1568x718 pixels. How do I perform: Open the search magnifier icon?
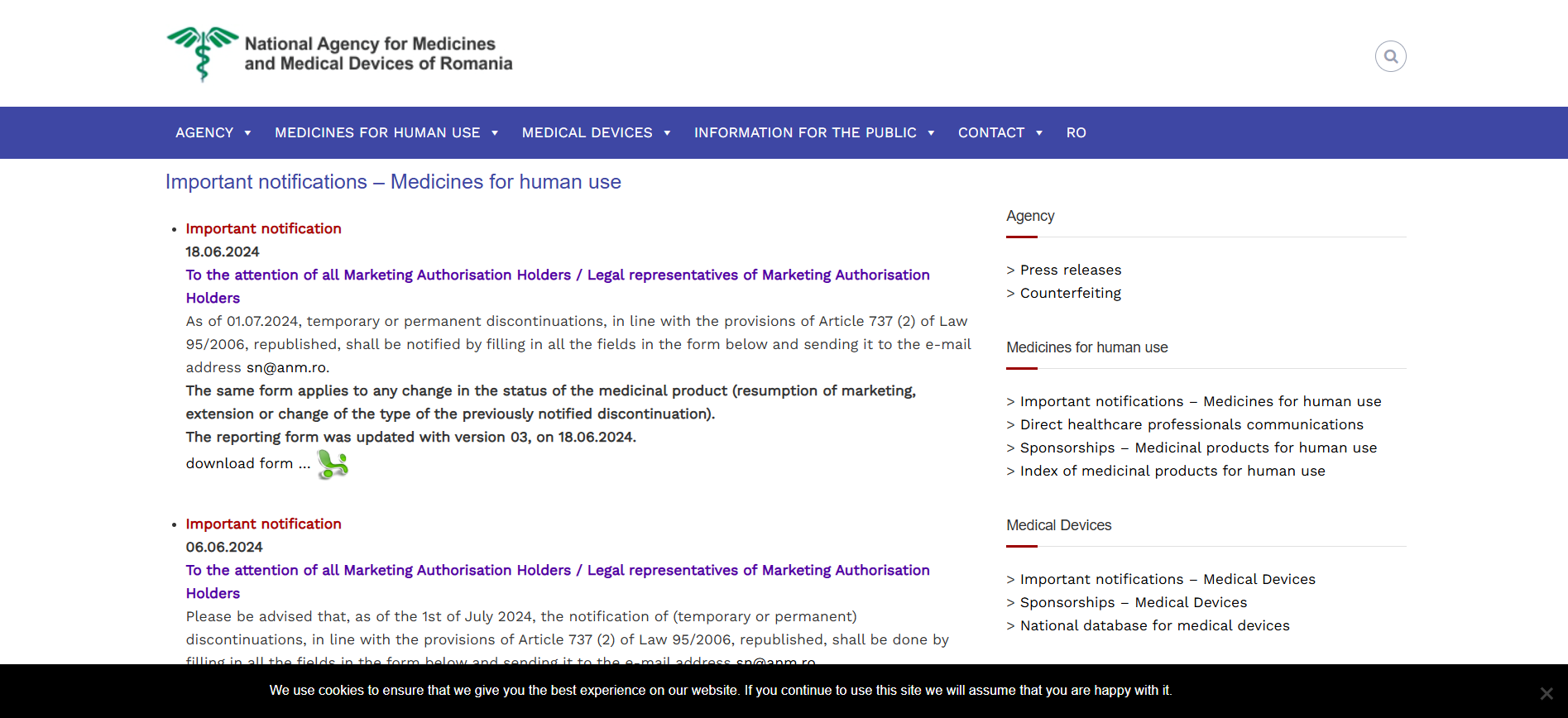pos(1390,56)
